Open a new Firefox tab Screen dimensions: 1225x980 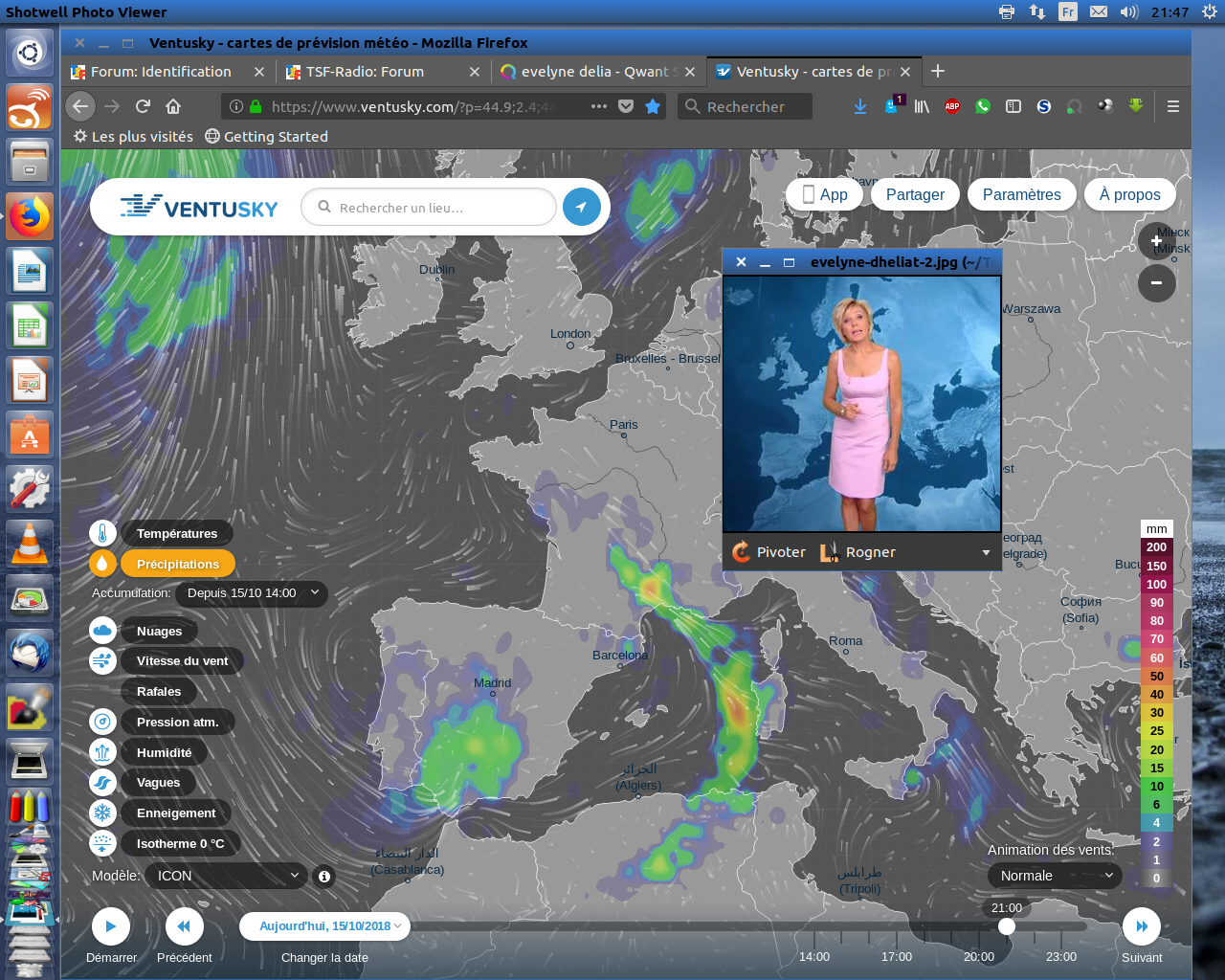(938, 72)
